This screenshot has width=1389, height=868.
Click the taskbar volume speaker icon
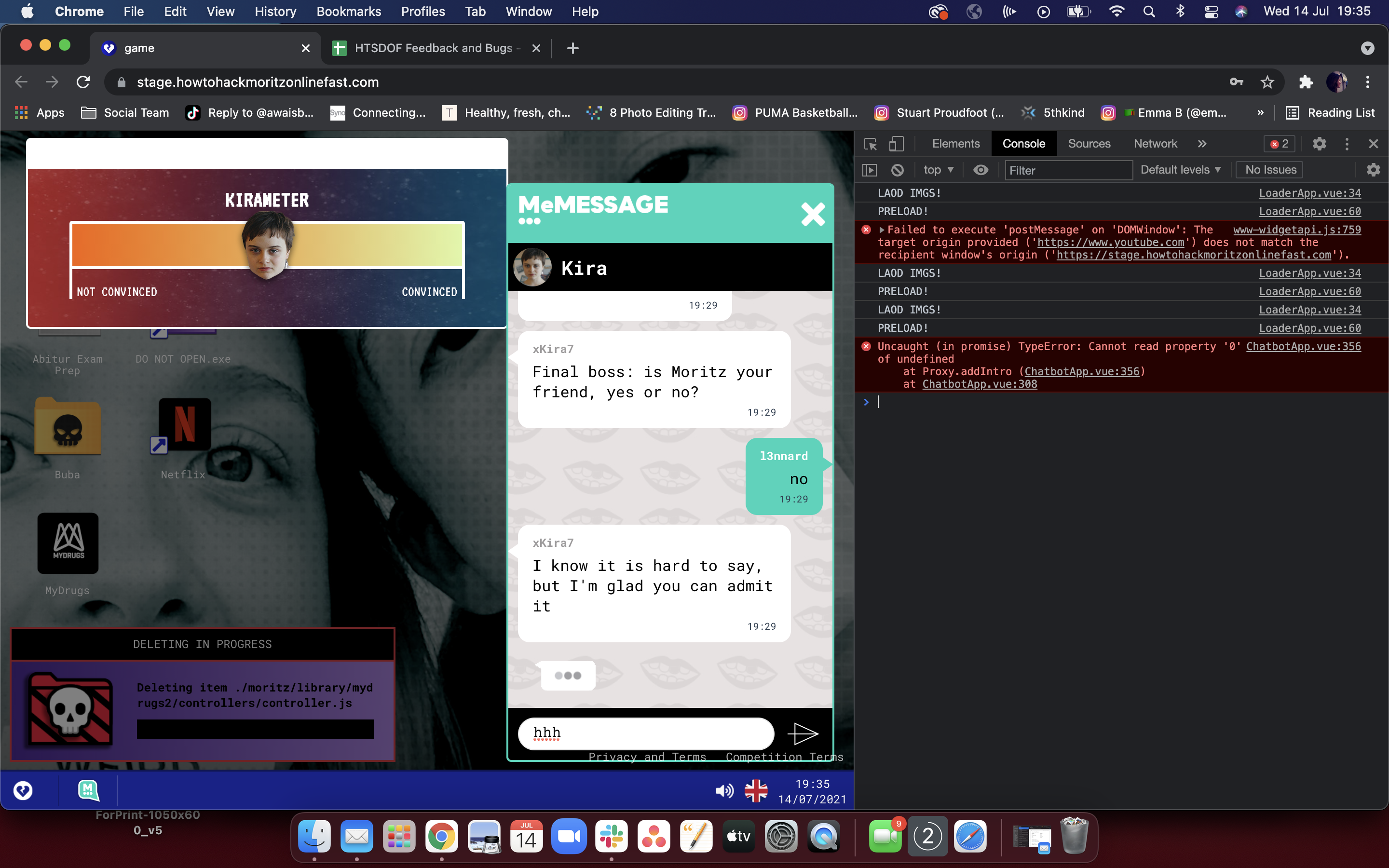[x=724, y=791]
